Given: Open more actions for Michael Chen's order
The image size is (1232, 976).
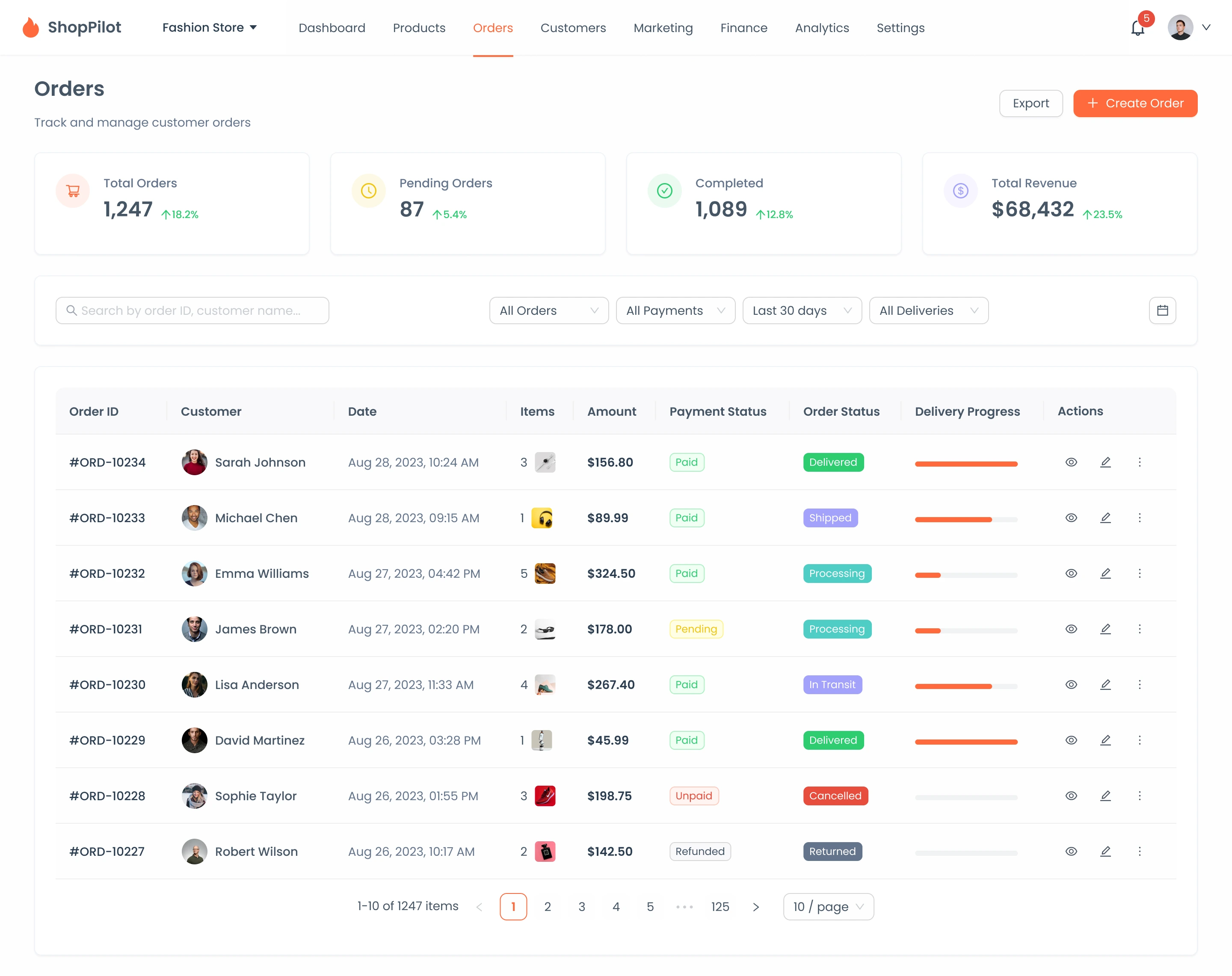Looking at the screenshot, I should coord(1140,518).
